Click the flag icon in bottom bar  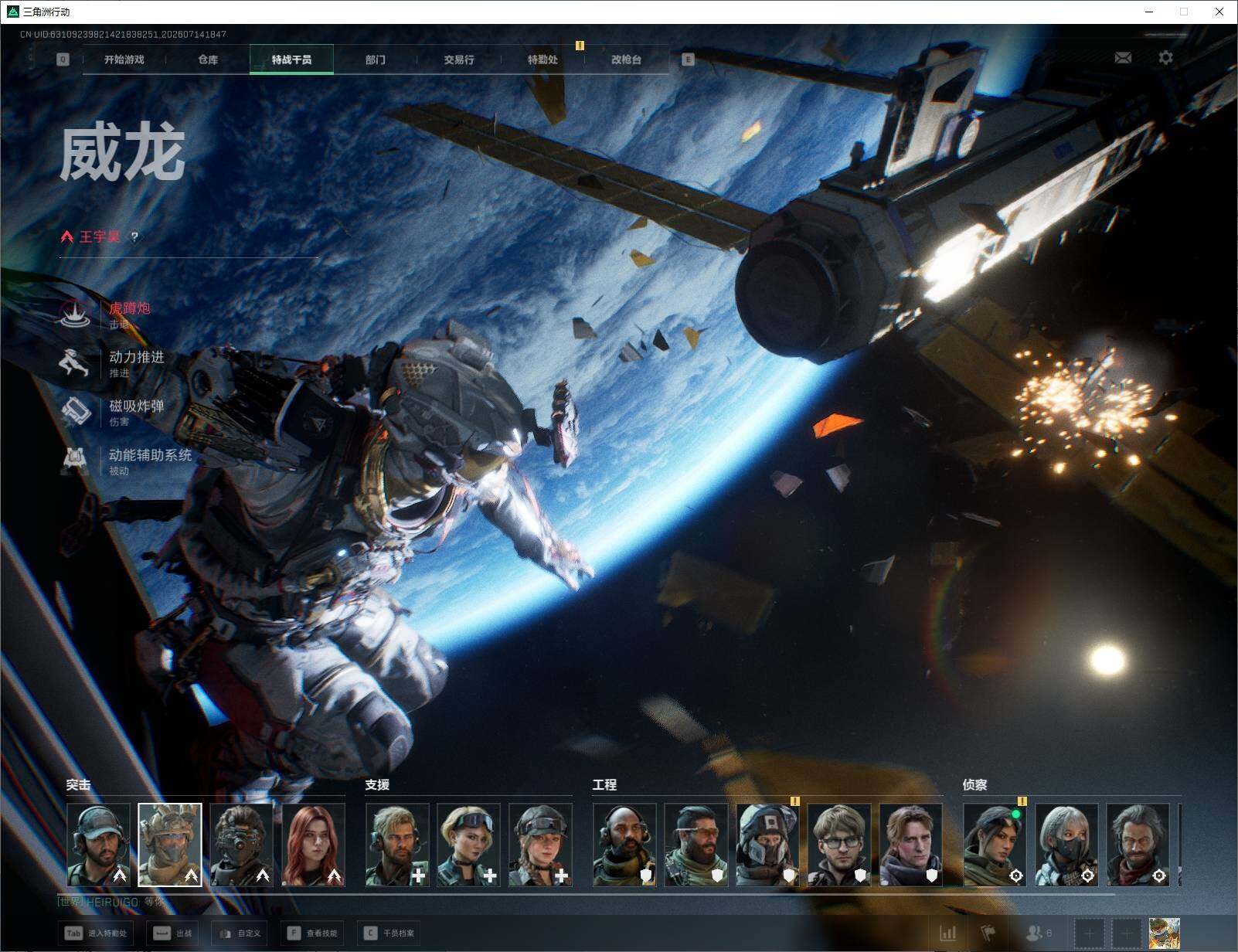988,933
